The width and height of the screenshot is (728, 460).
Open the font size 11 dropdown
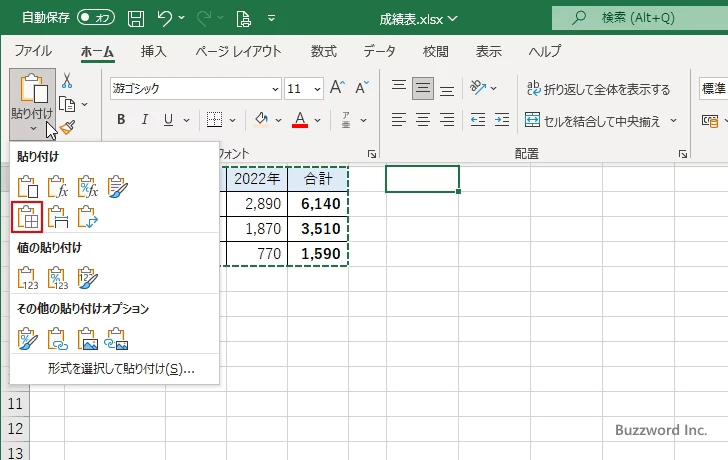click(317, 89)
